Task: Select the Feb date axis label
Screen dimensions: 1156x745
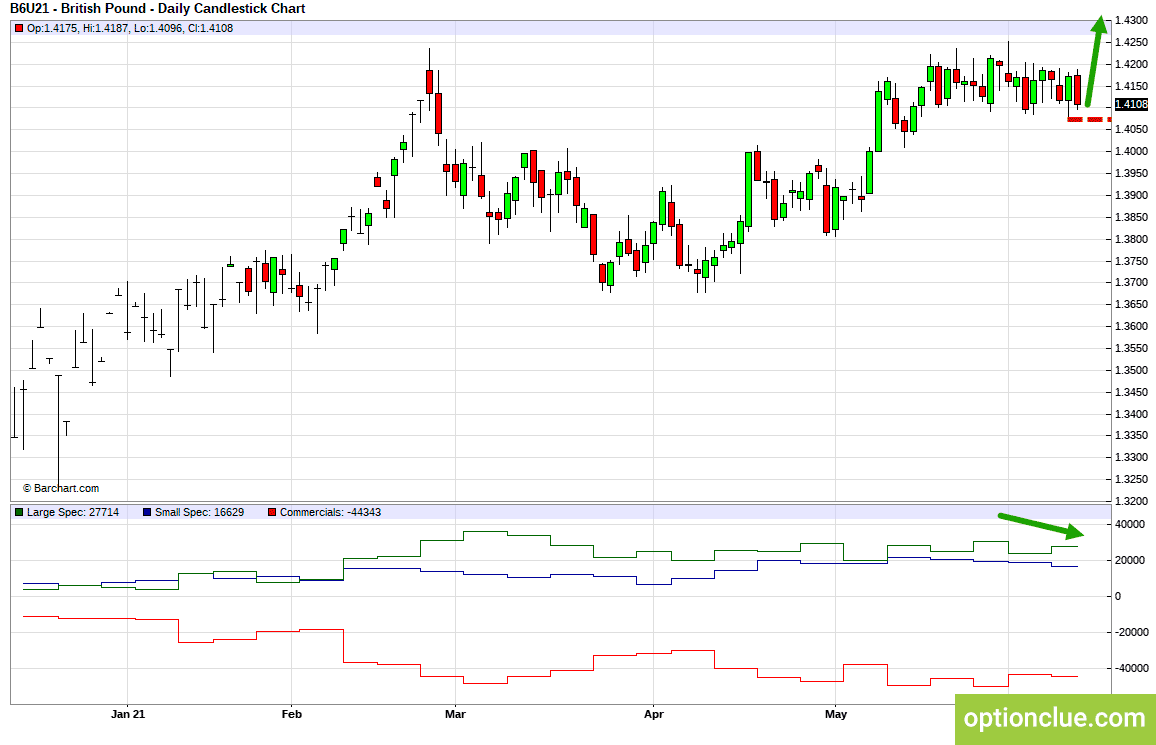Action: click(292, 714)
